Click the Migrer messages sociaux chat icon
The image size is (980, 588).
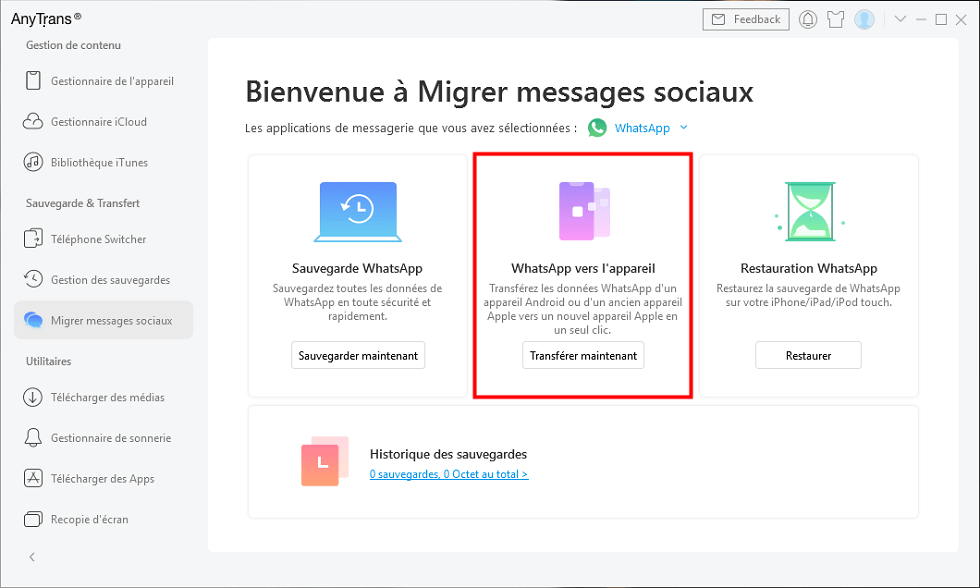point(33,320)
